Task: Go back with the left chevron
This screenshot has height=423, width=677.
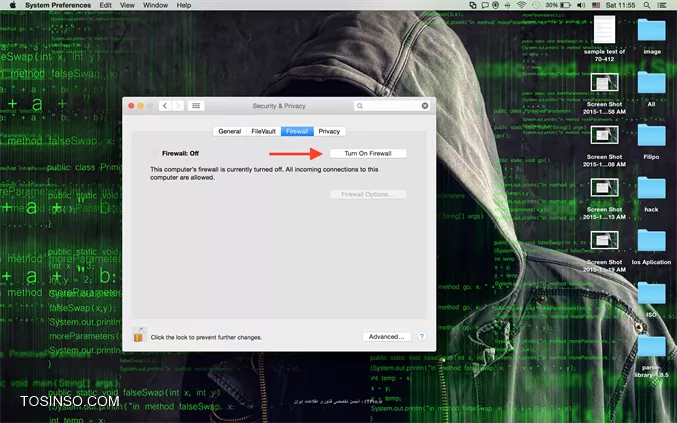Action: [165, 106]
